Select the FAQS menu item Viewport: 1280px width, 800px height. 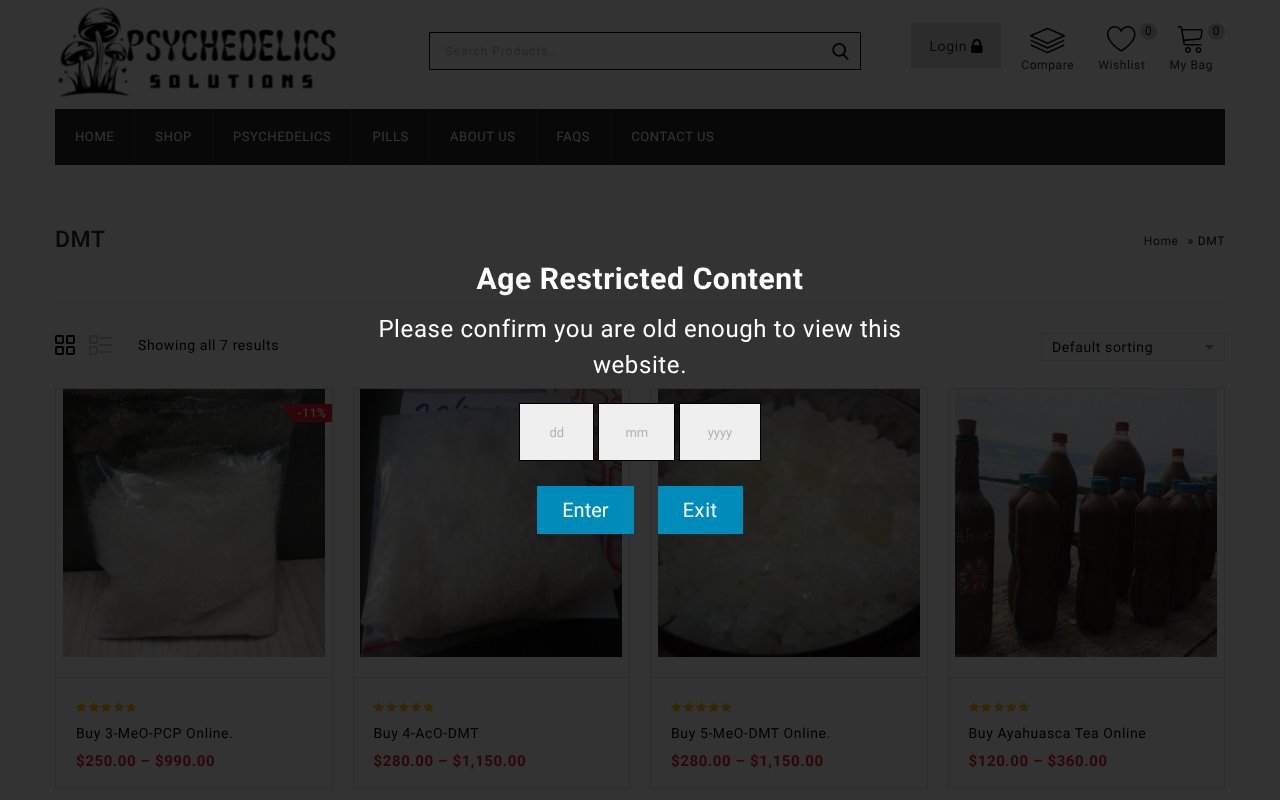pos(573,136)
